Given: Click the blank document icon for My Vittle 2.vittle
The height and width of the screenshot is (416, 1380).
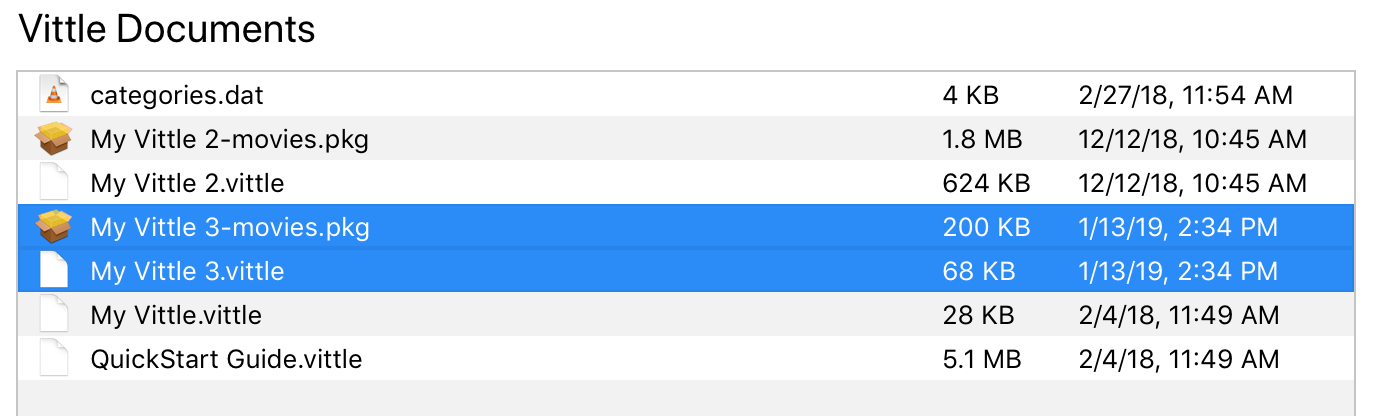Looking at the screenshot, I should [54, 183].
